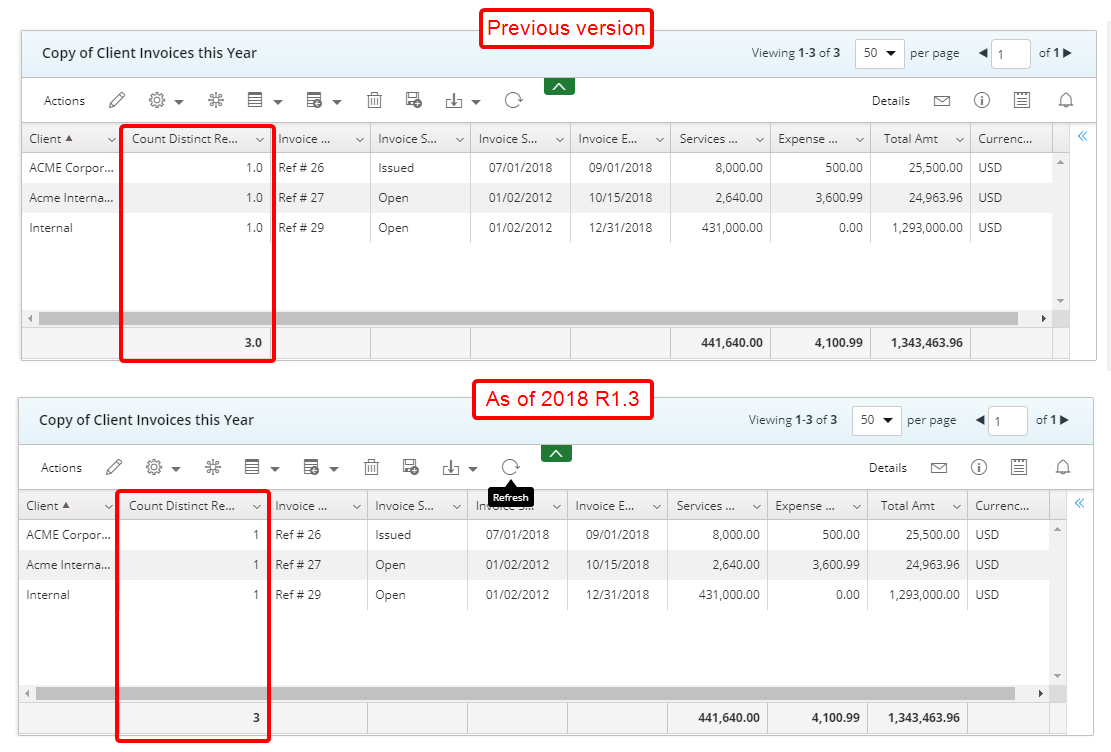
Task: Select Ref # 29 cell in bottom panel
Action: 298,595
